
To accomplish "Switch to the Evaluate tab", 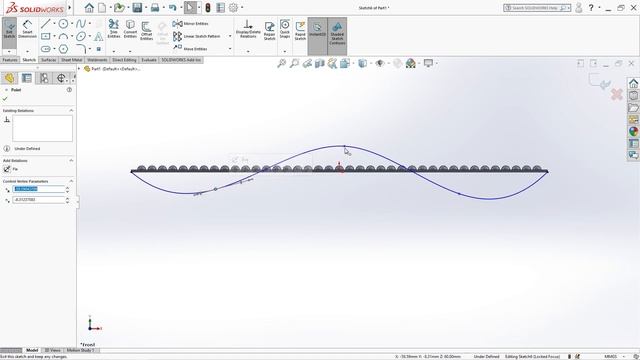I will [149, 60].
